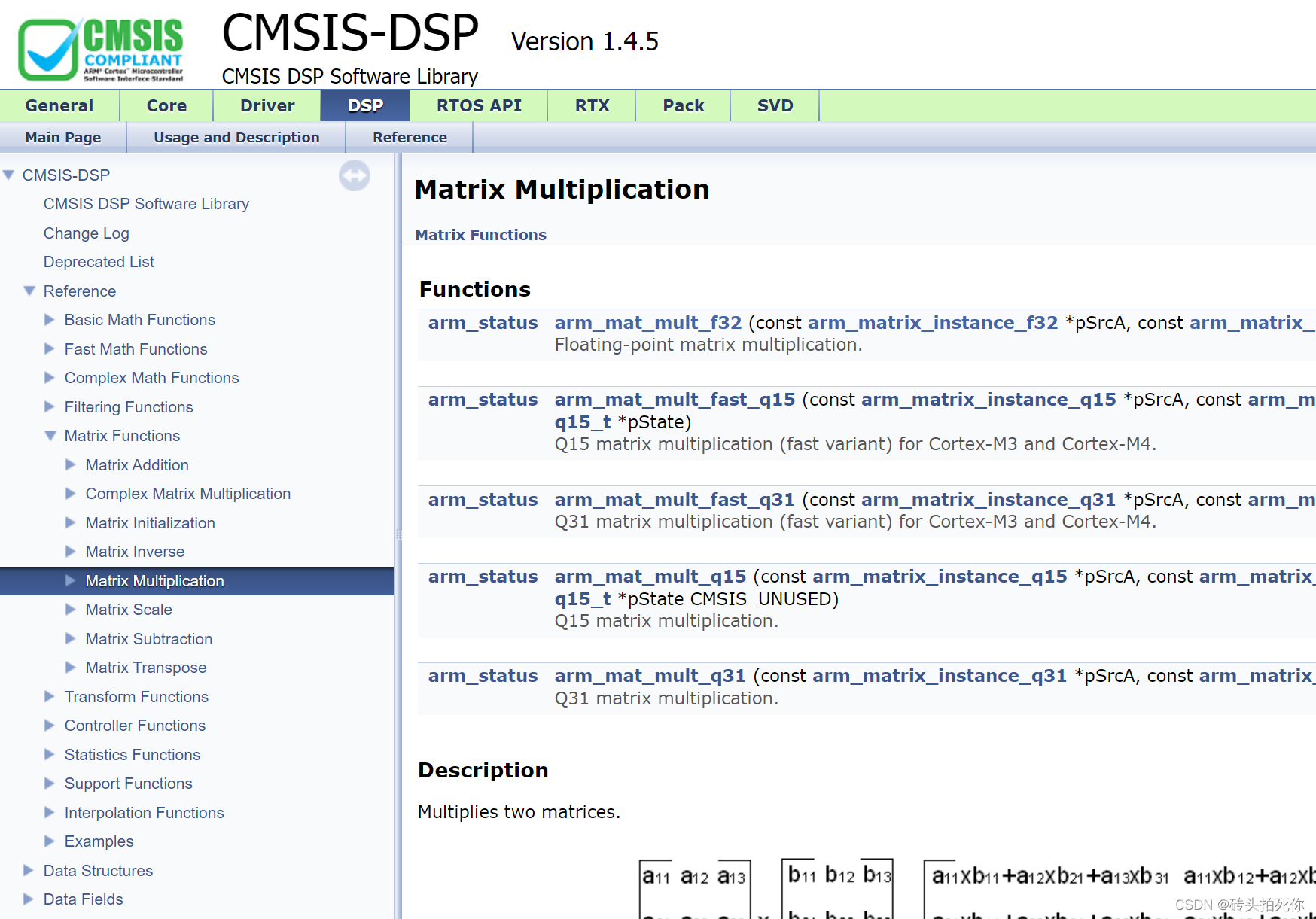Select Examples tree item
The image size is (1316, 919).
pyautogui.click(x=99, y=841)
